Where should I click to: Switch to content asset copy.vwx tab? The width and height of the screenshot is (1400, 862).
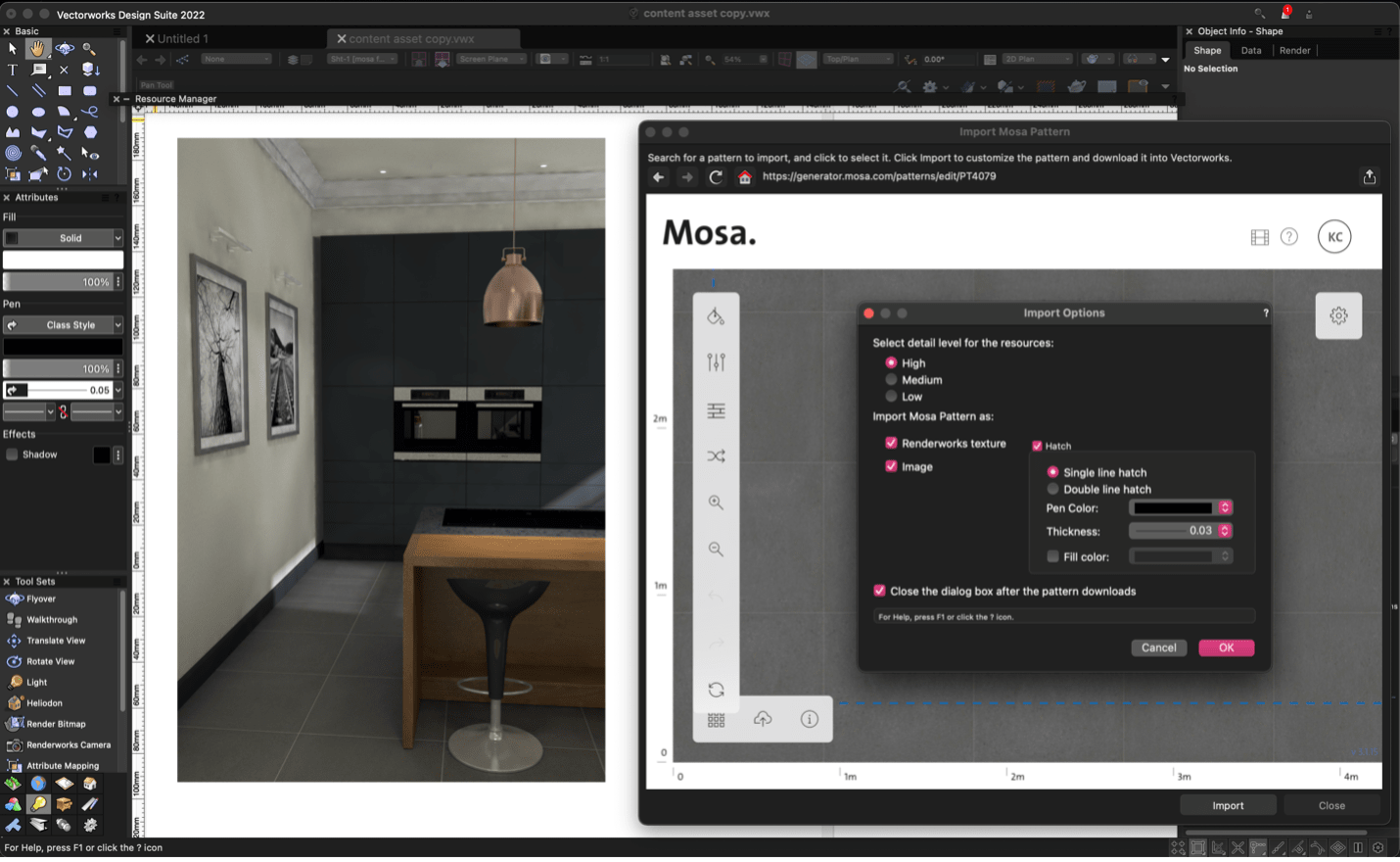click(411, 39)
